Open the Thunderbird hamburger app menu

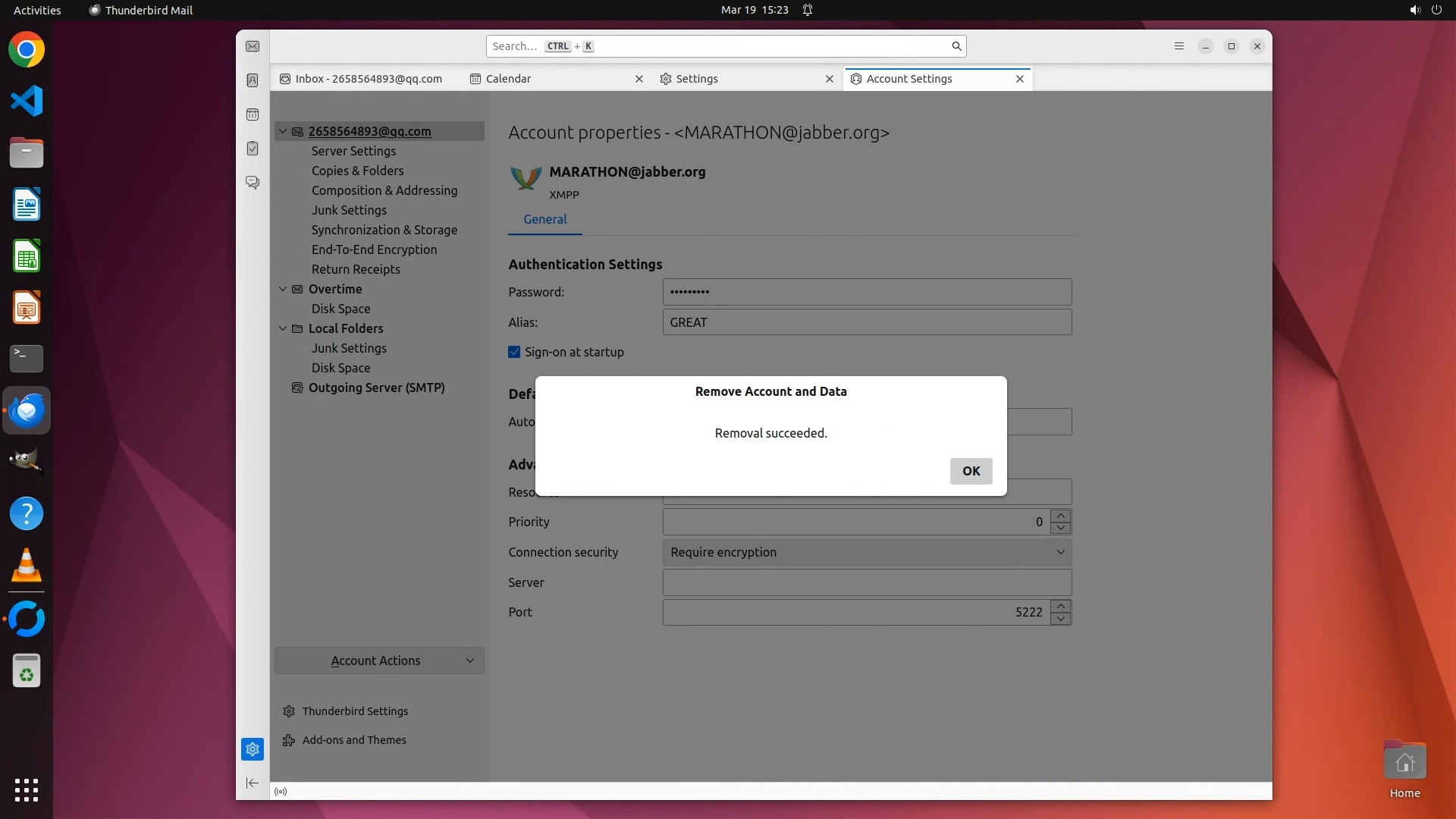(x=1178, y=46)
